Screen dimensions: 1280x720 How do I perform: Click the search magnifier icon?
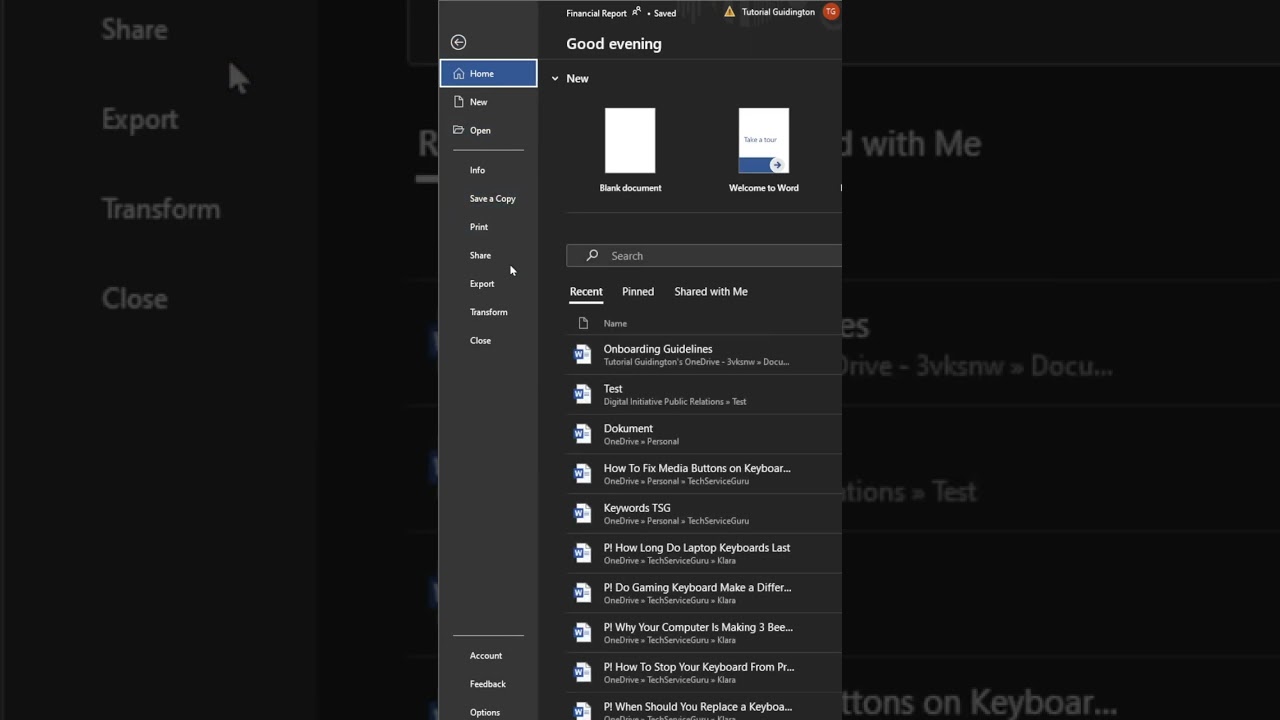click(x=592, y=256)
